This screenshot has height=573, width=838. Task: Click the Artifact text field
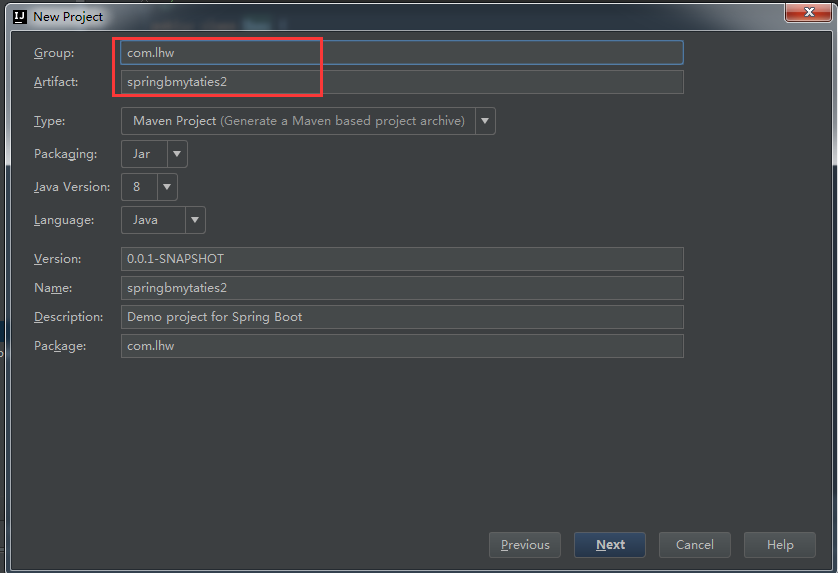tap(402, 82)
